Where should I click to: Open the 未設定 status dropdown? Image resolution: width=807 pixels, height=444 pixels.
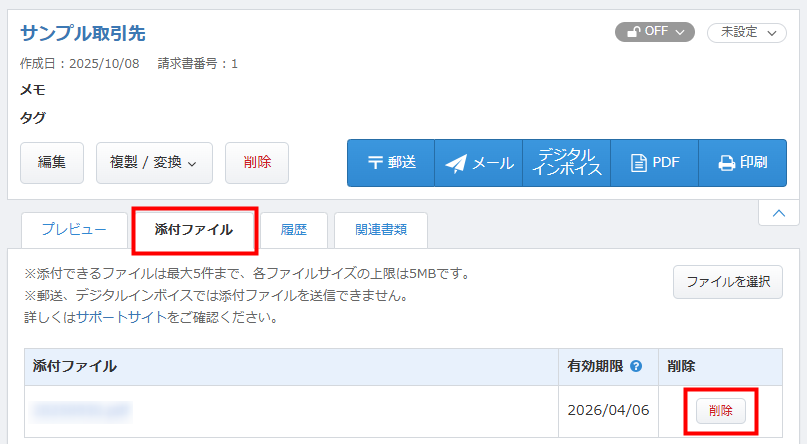tap(746, 32)
